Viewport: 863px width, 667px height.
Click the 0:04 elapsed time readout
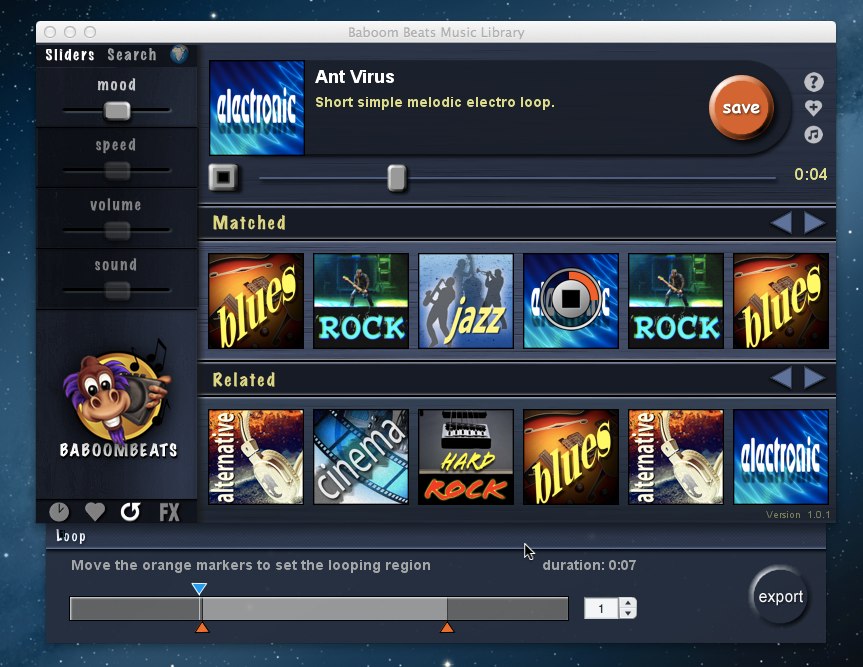pos(810,174)
